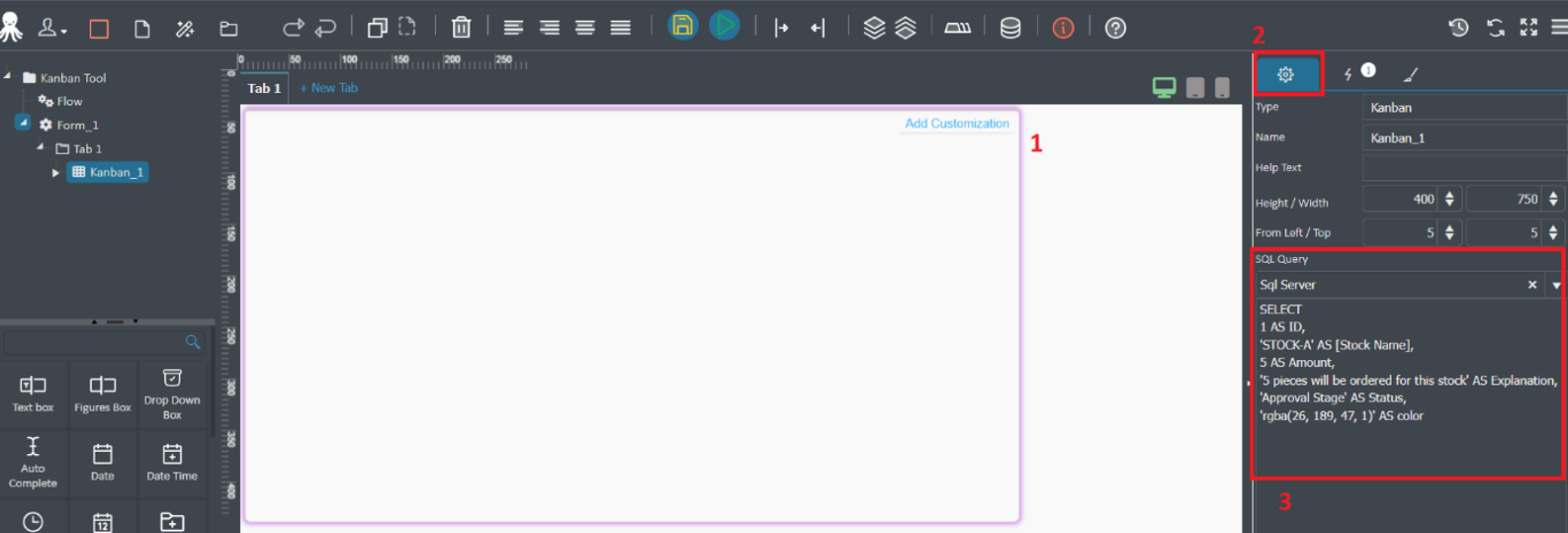Open the magic wand wizard tool
1568x533 pixels.
(185, 29)
